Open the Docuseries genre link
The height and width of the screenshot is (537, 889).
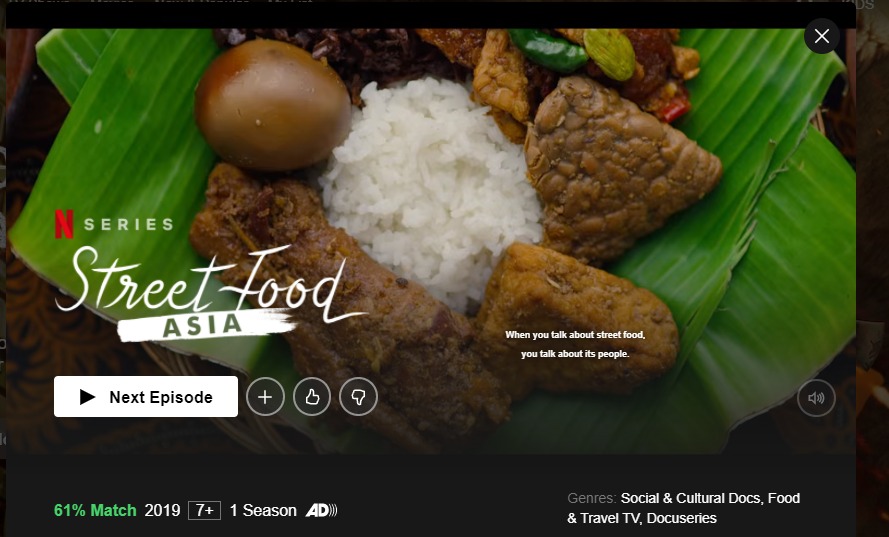681,518
